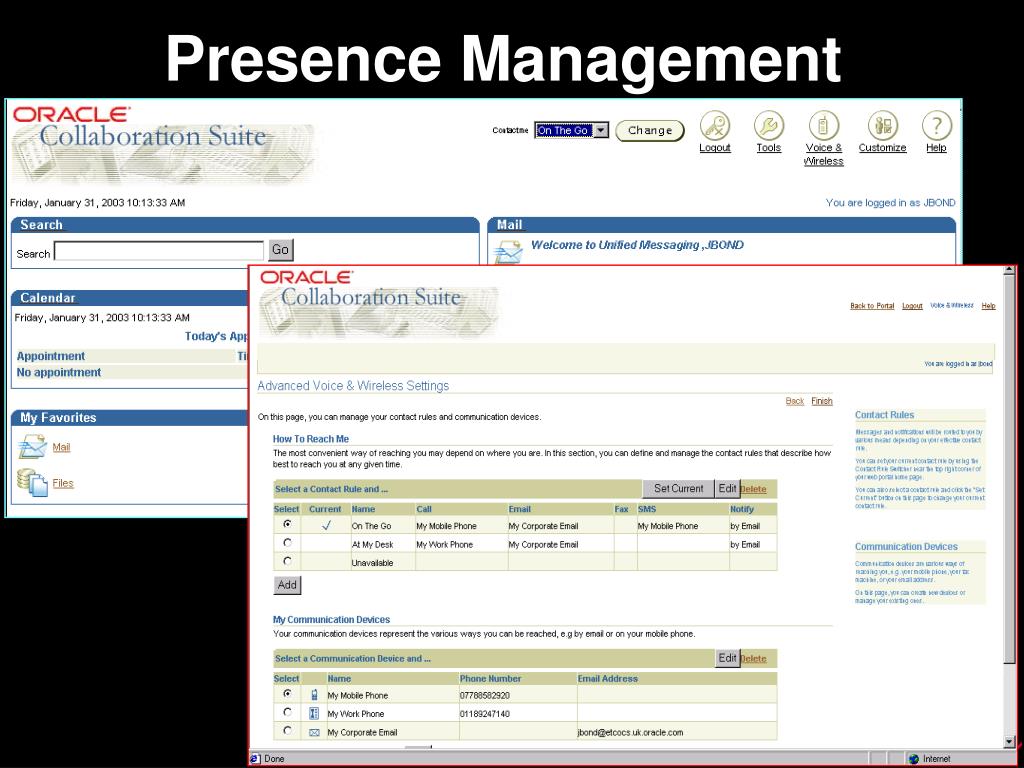Click the Help link in settings window

point(988,306)
